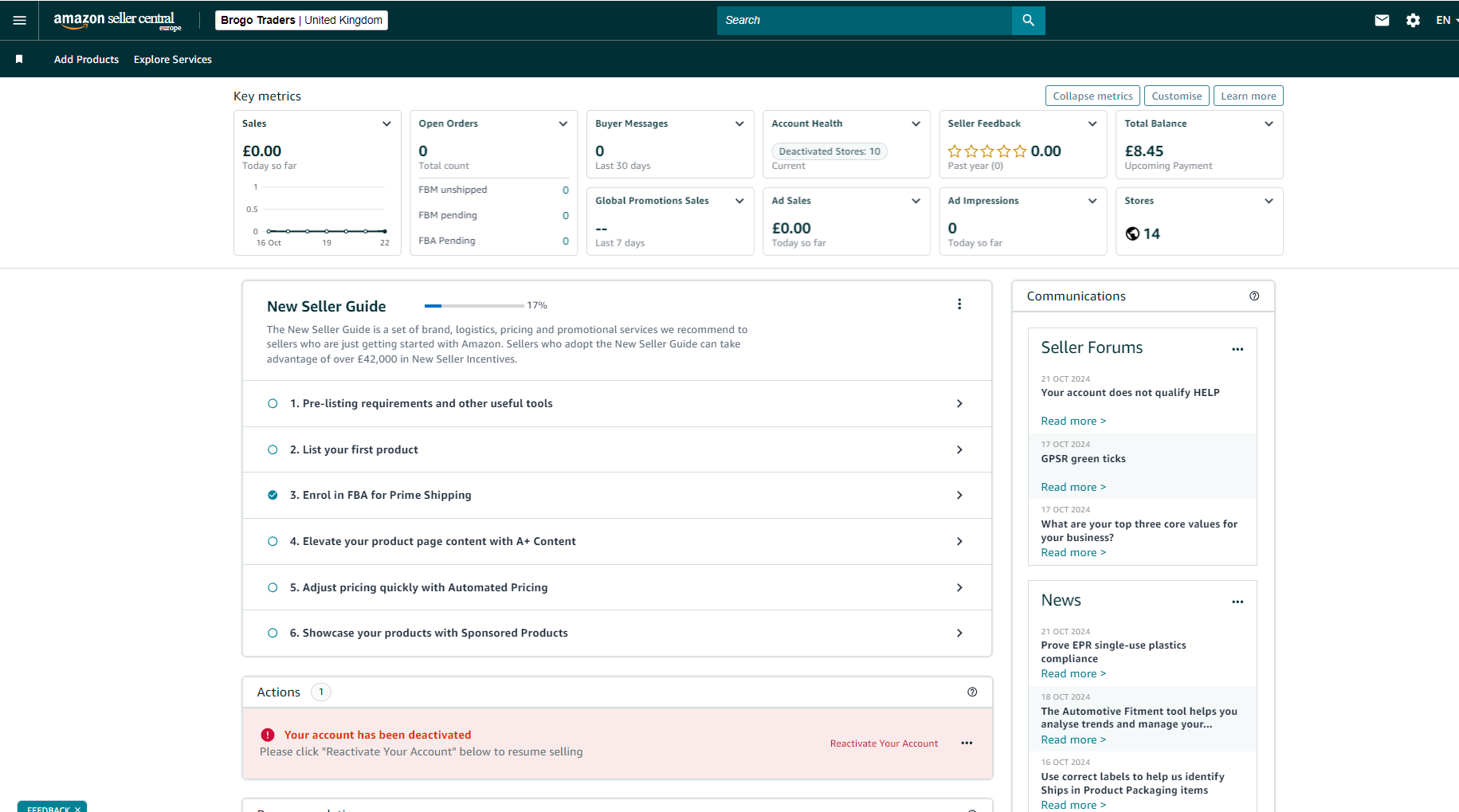Expand the Buyer Messages card chevron
This screenshot has height=812, width=1459.
click(x=739, y=124)
